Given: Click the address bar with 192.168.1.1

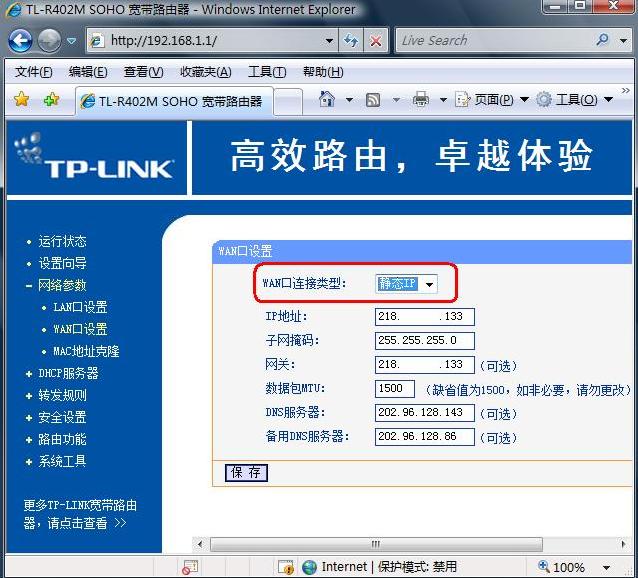Looking at the screenshot, I should [x=212, y=41].
